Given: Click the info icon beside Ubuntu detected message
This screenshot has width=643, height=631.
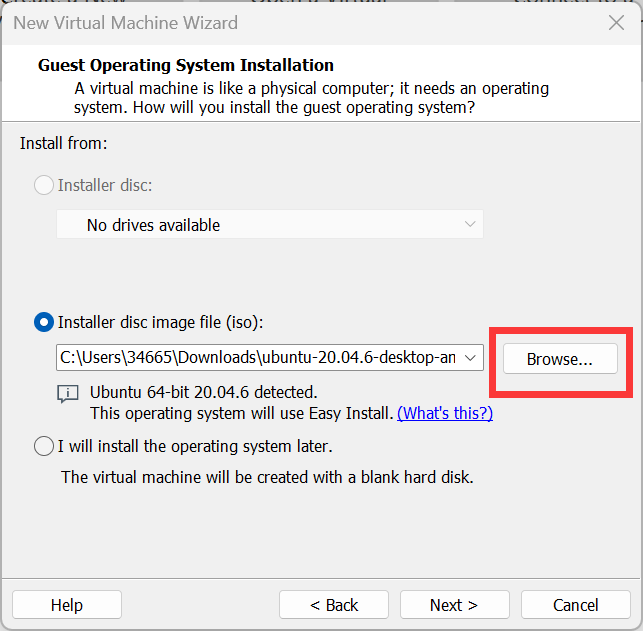Looking at the screenshot, I should coord(67,393).
